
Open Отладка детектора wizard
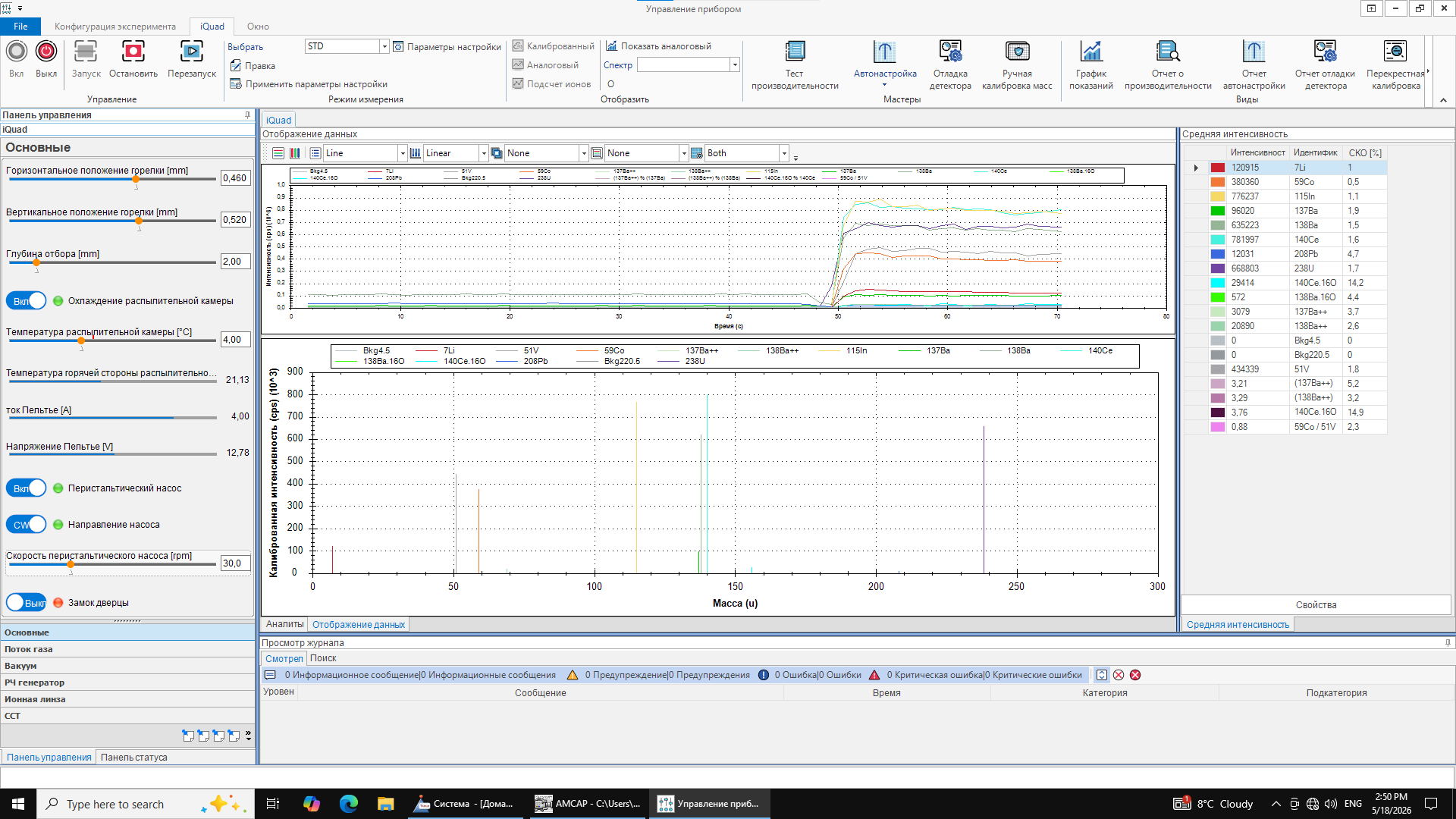950,64
